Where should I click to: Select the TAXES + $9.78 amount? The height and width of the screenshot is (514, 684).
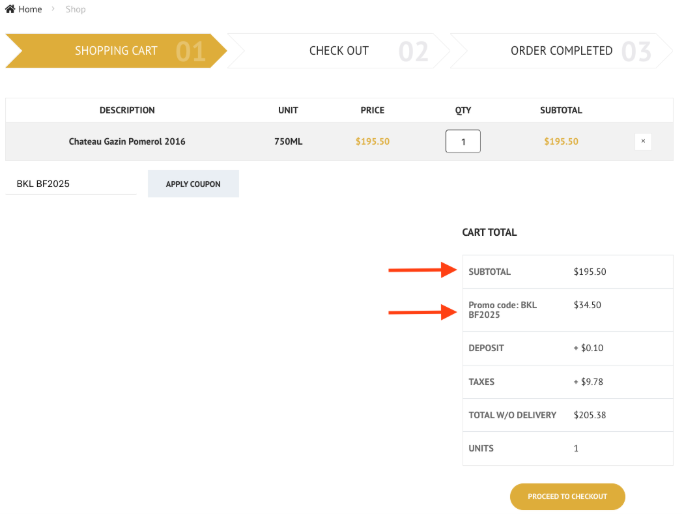point(588,381)
